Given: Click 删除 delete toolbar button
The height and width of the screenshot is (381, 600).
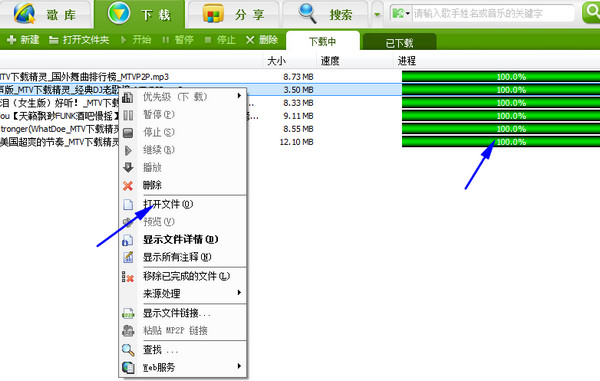Looking at the screenshot, I should coord(262,39).
